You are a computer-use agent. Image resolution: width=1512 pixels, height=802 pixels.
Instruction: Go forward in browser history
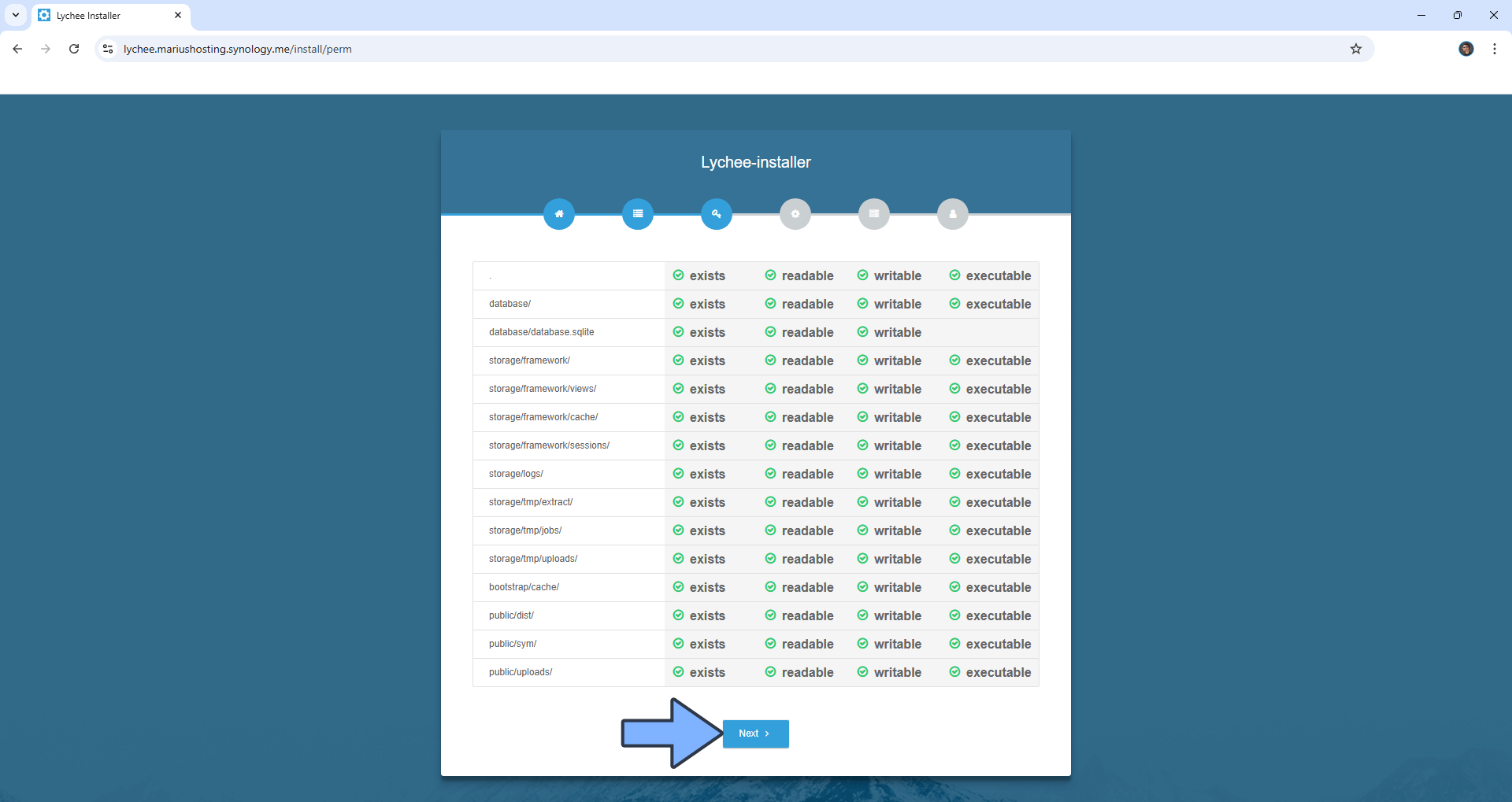click(x=46, y=49)
